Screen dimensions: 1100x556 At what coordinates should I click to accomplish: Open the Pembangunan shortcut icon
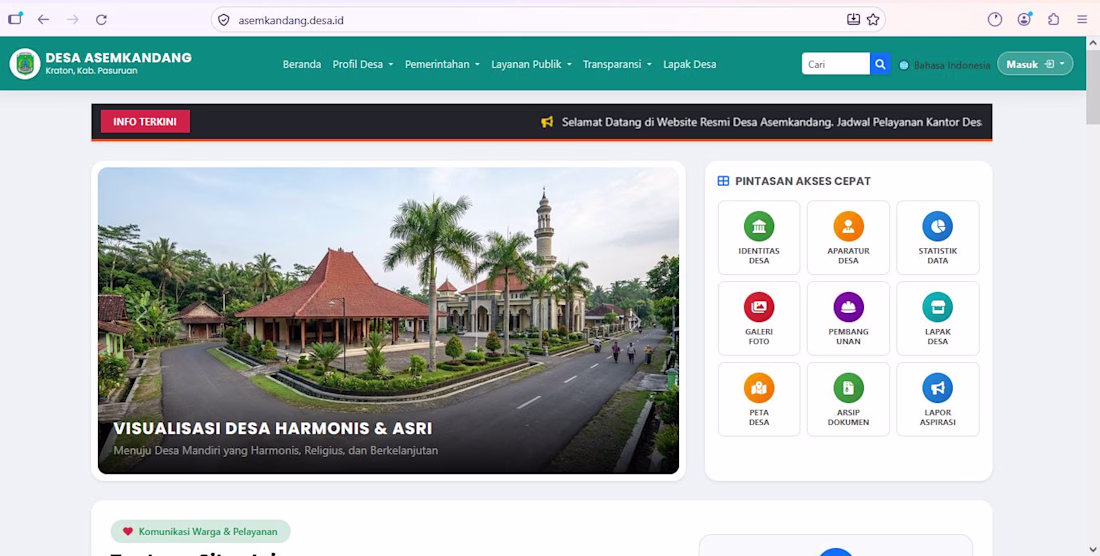848,307
